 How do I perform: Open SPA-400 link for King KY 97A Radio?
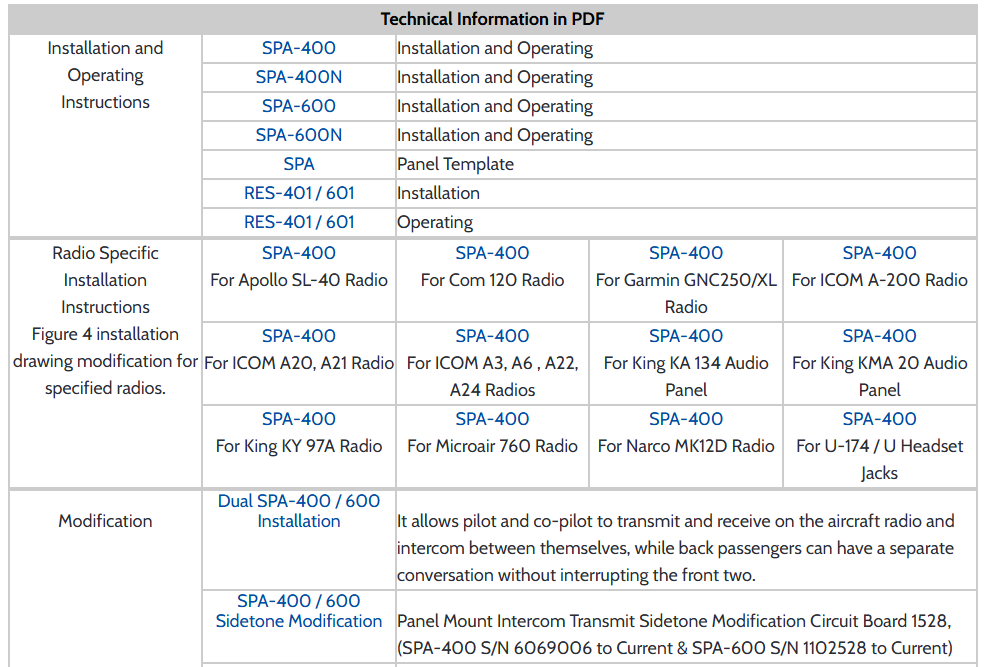[298, 419]
